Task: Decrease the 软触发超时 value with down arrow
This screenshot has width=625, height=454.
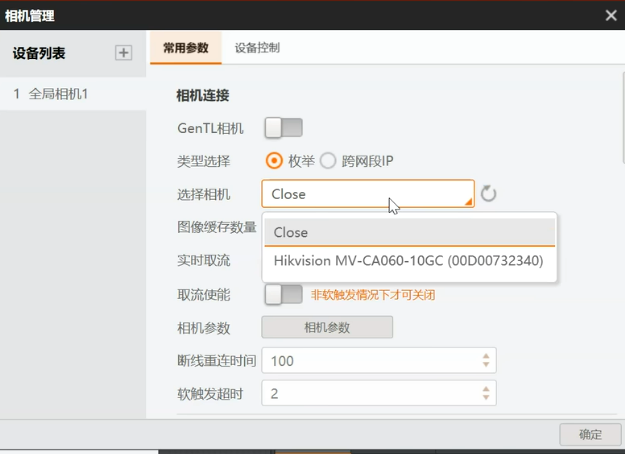Action: (486, 397)
